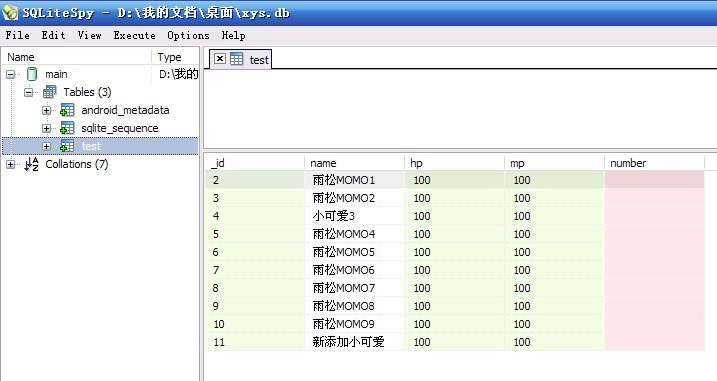Select android_metadata in the tree
Image resolution: width=717 pixels, height=381 pixels.
coord(125,110)
